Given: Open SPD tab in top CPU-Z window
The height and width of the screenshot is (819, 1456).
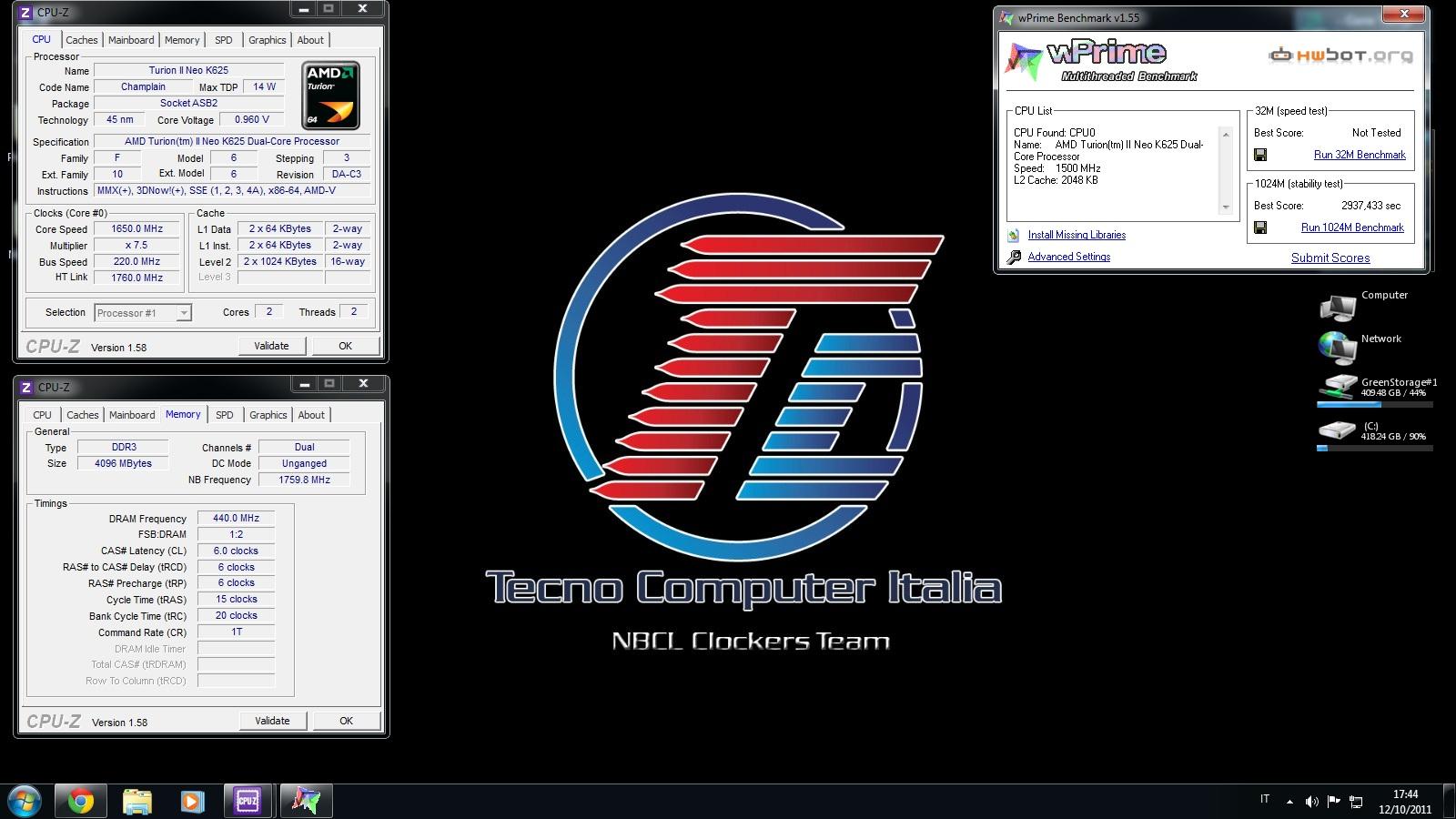Looking at the screenshot, I should click(x=224, y=40).
